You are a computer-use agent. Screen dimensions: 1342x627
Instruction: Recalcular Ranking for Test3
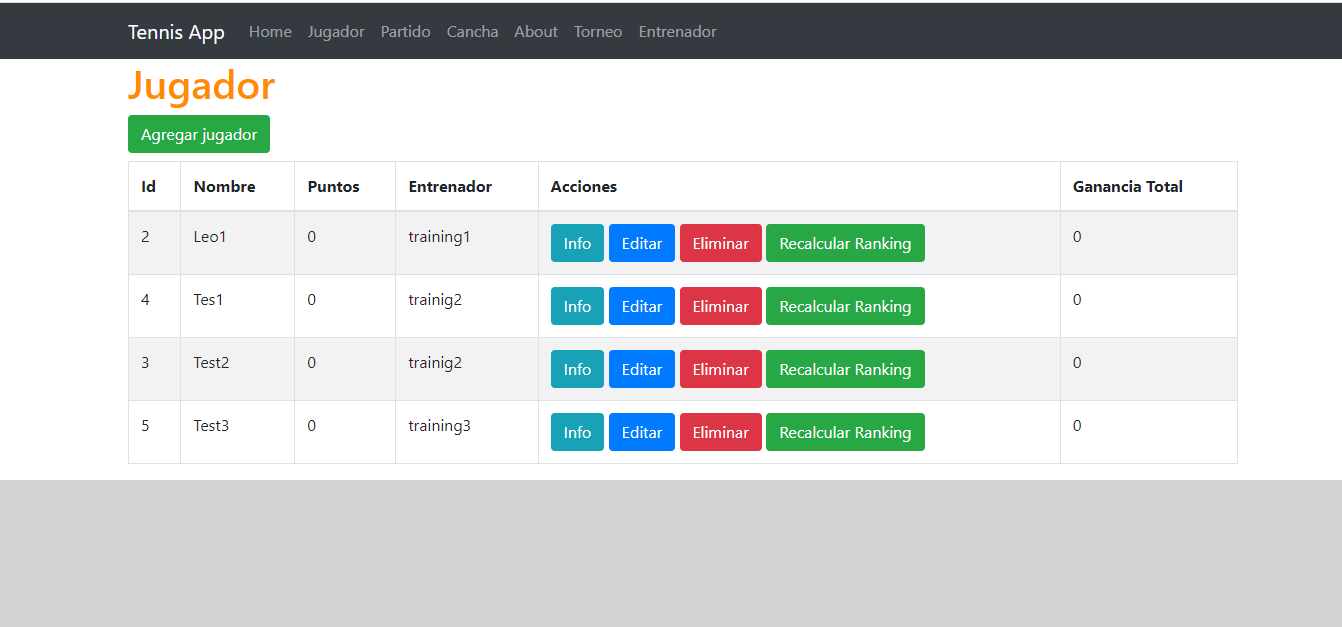click(845, 432)
